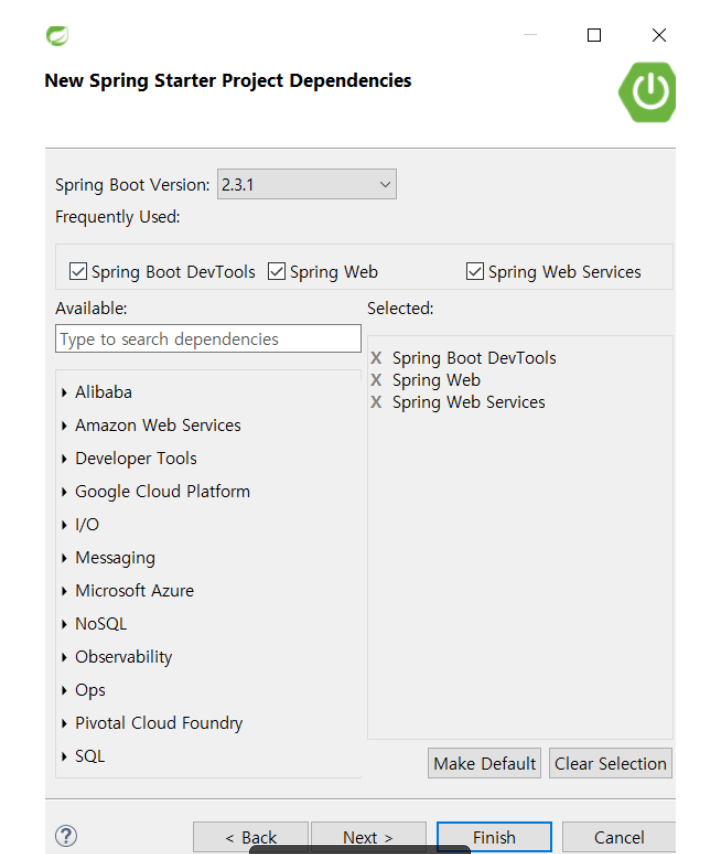Click the dependency search field
Image resolution: width=717 pixels, height=854 pixels.
208,339
